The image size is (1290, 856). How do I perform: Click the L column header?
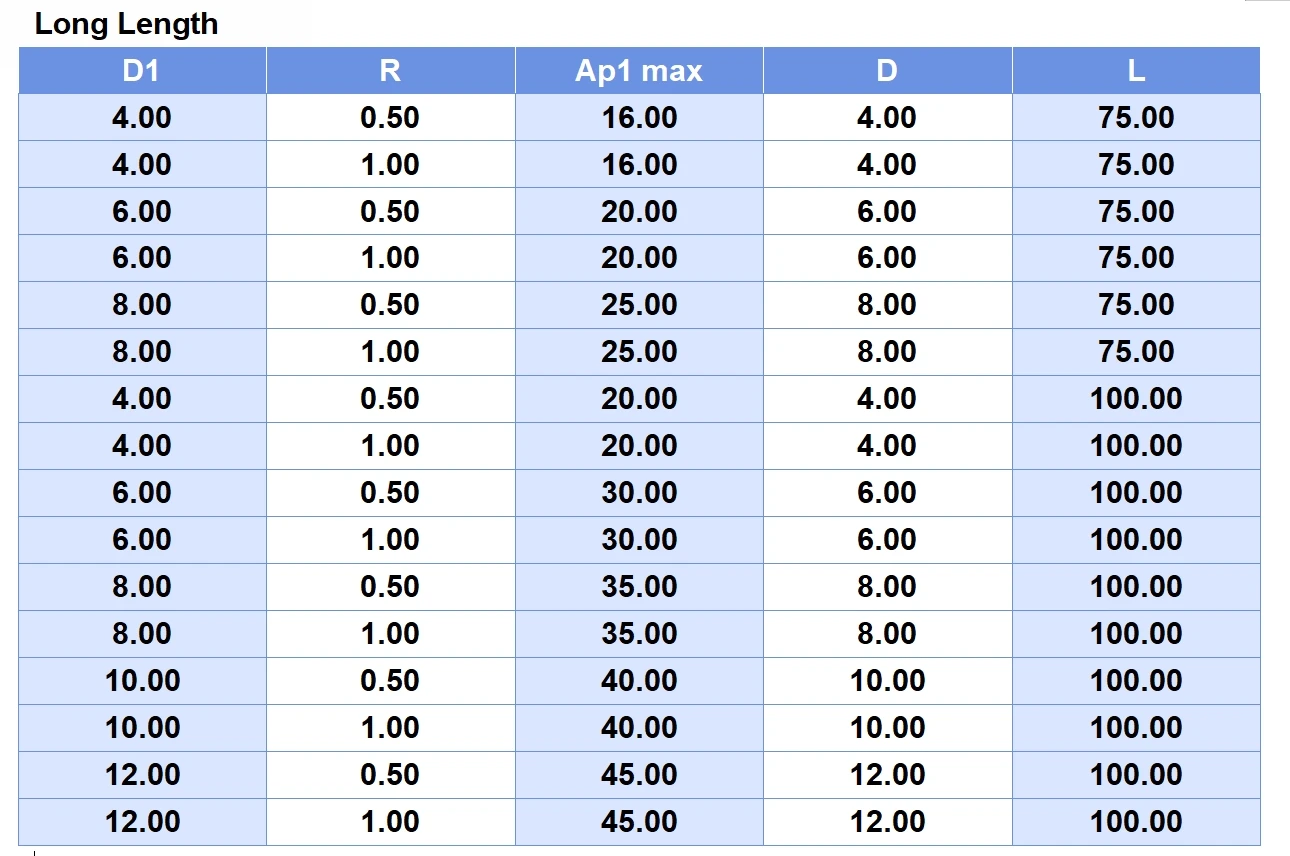pos(1136,71)
